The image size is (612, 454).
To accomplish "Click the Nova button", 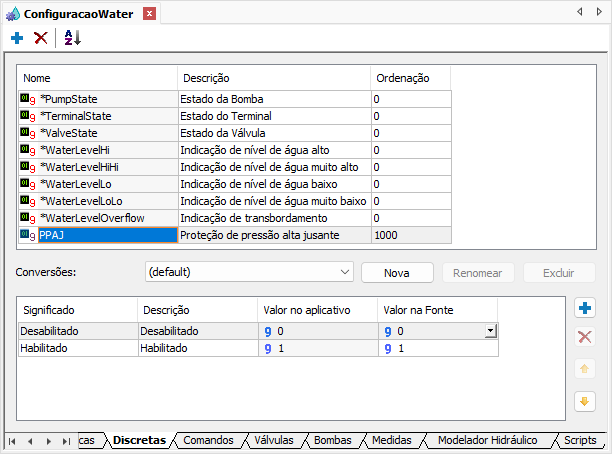I will [x=396, y=272].
